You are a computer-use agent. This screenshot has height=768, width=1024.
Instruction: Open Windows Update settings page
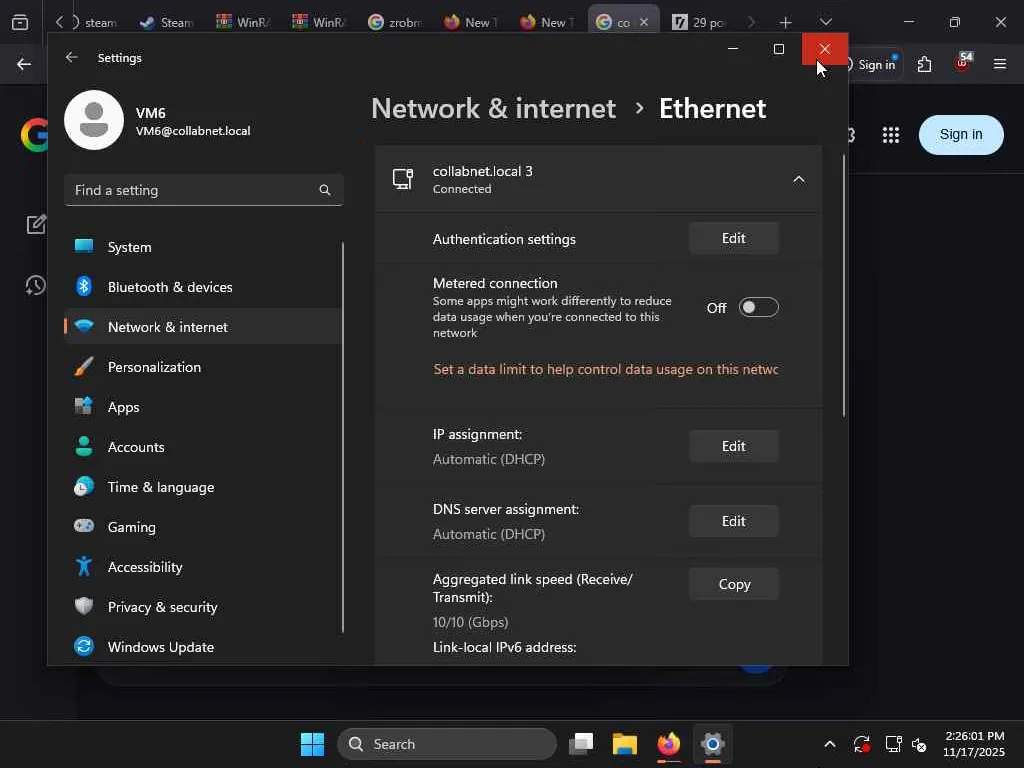coord(160,647)
